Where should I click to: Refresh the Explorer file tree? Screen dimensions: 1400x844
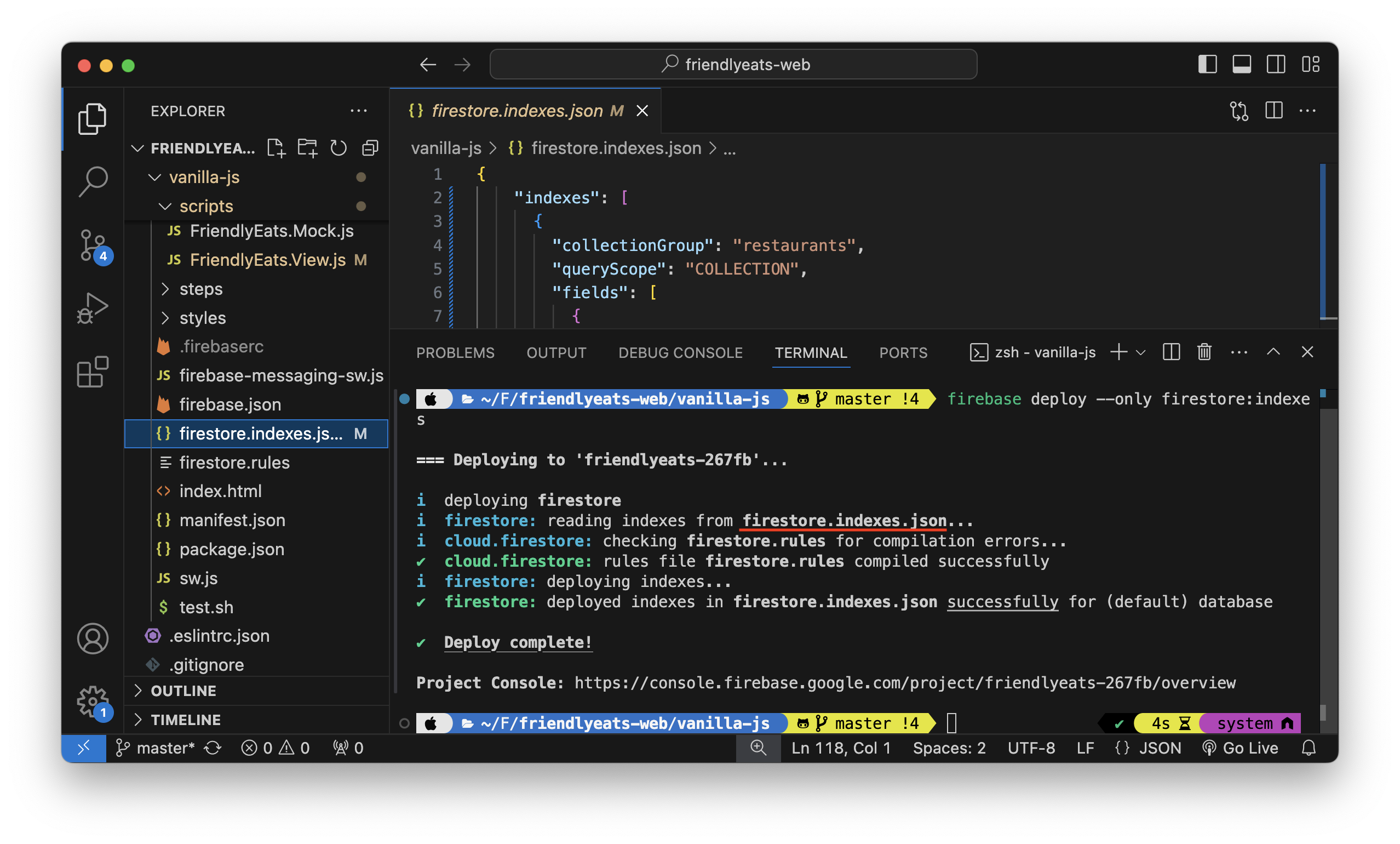[338, 149]
